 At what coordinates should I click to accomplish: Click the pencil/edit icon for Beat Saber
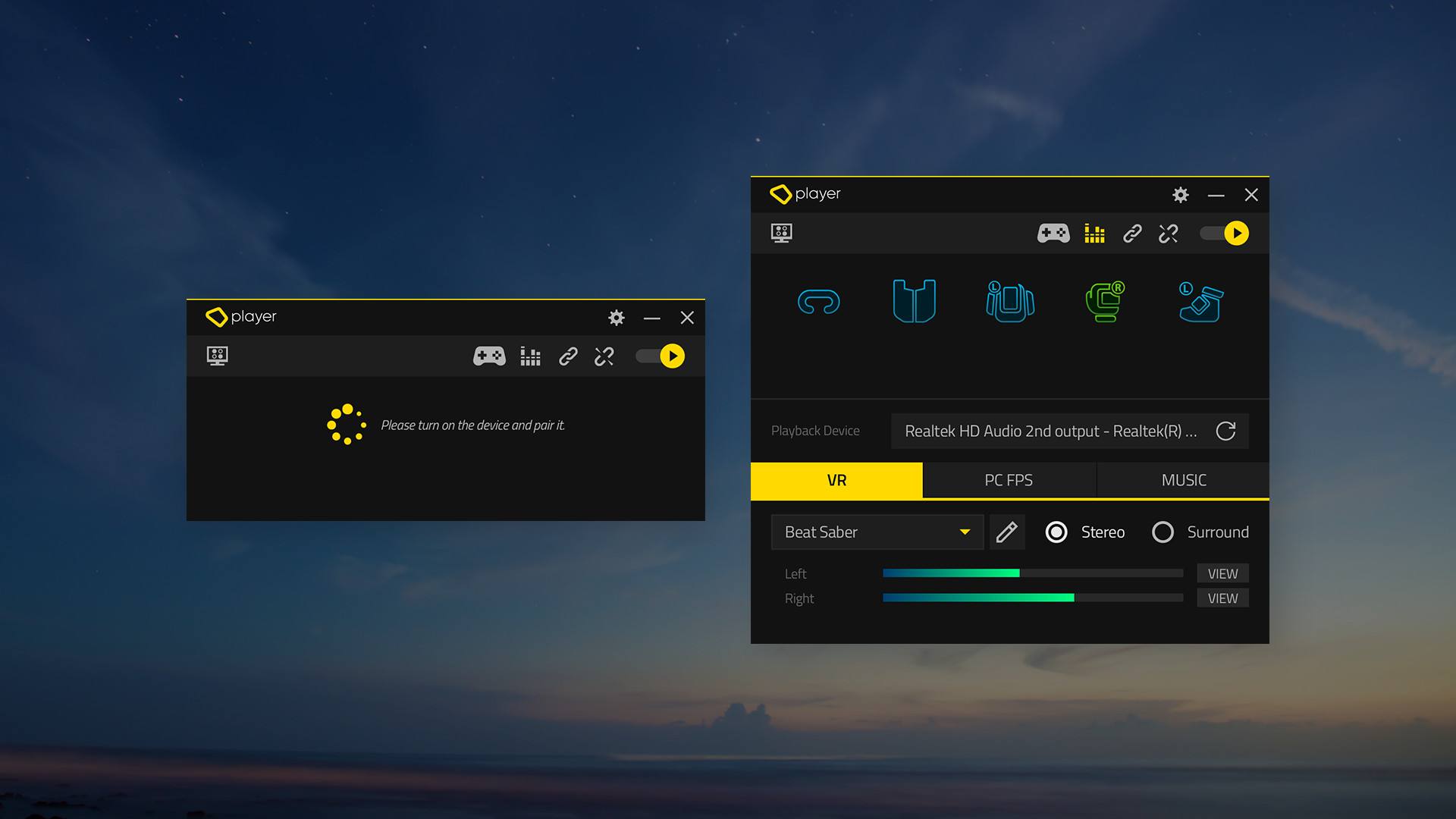coord(1007,531)
